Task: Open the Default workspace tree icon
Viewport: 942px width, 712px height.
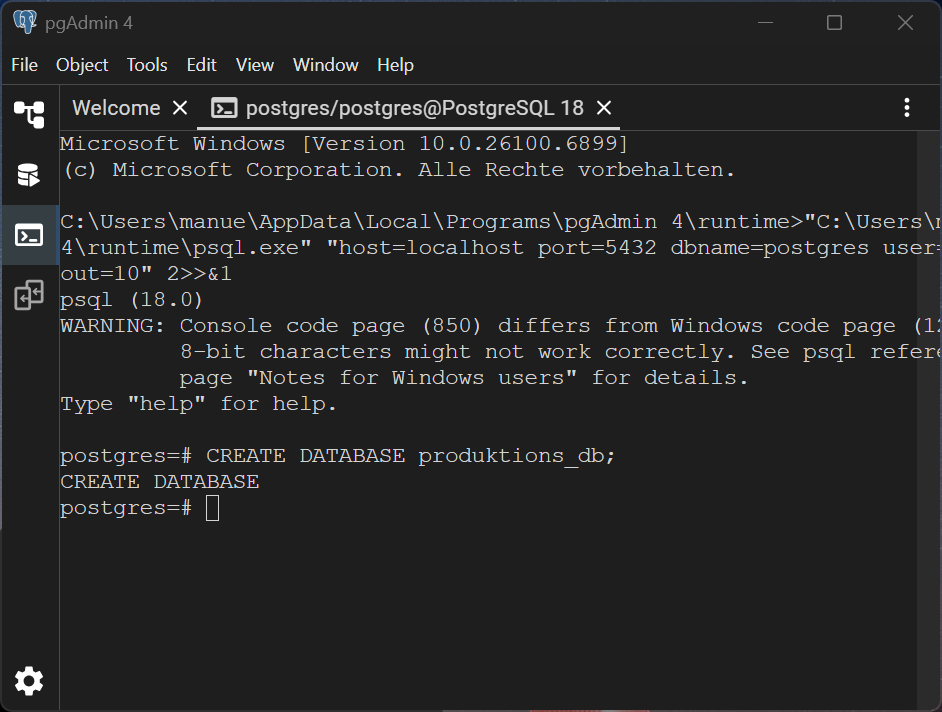Action: 29,114
